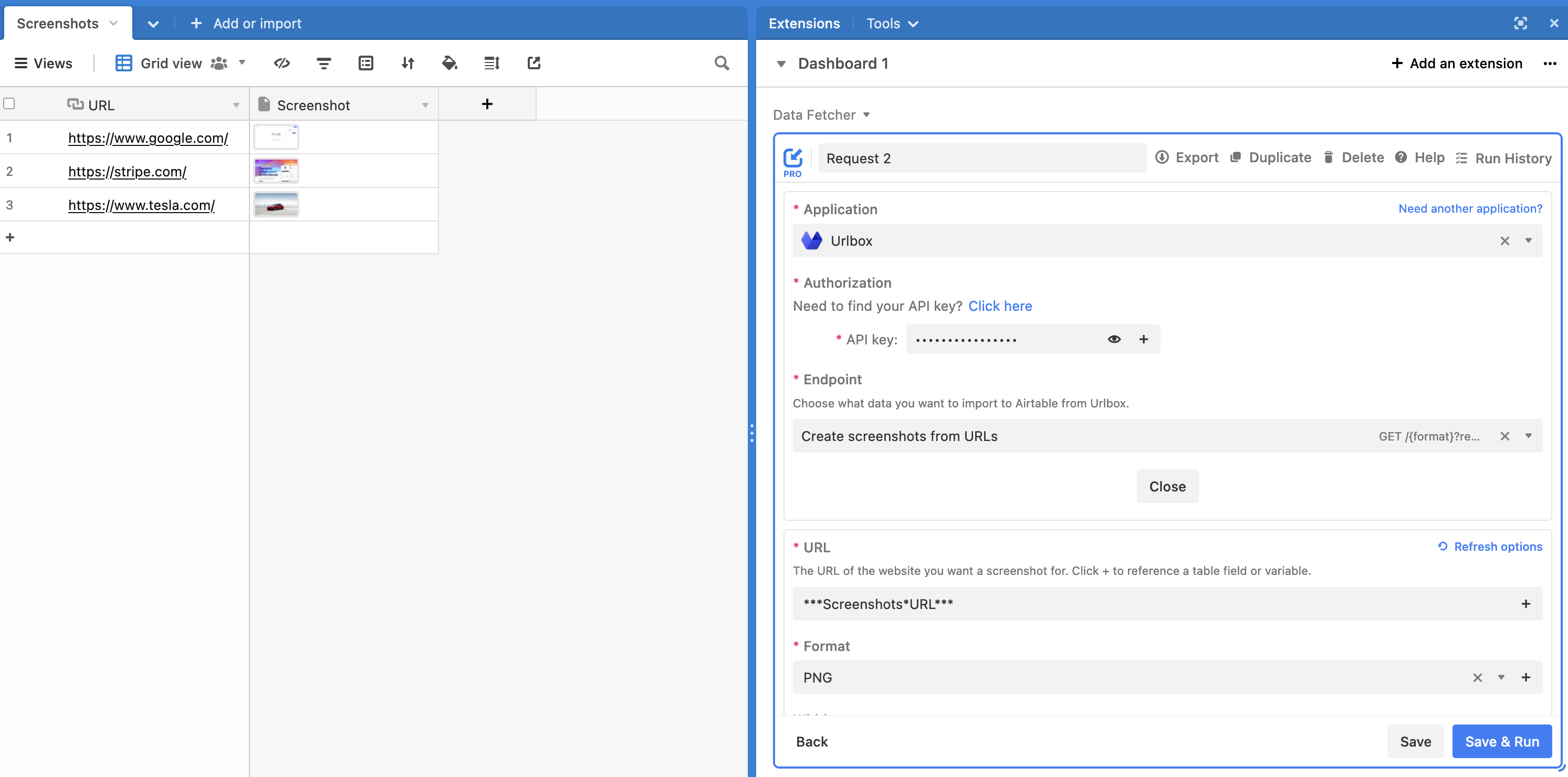Viewport: 1568px width, 777px height.
Task: Open the PNG Format dropdown
Action: (1501, 677)
